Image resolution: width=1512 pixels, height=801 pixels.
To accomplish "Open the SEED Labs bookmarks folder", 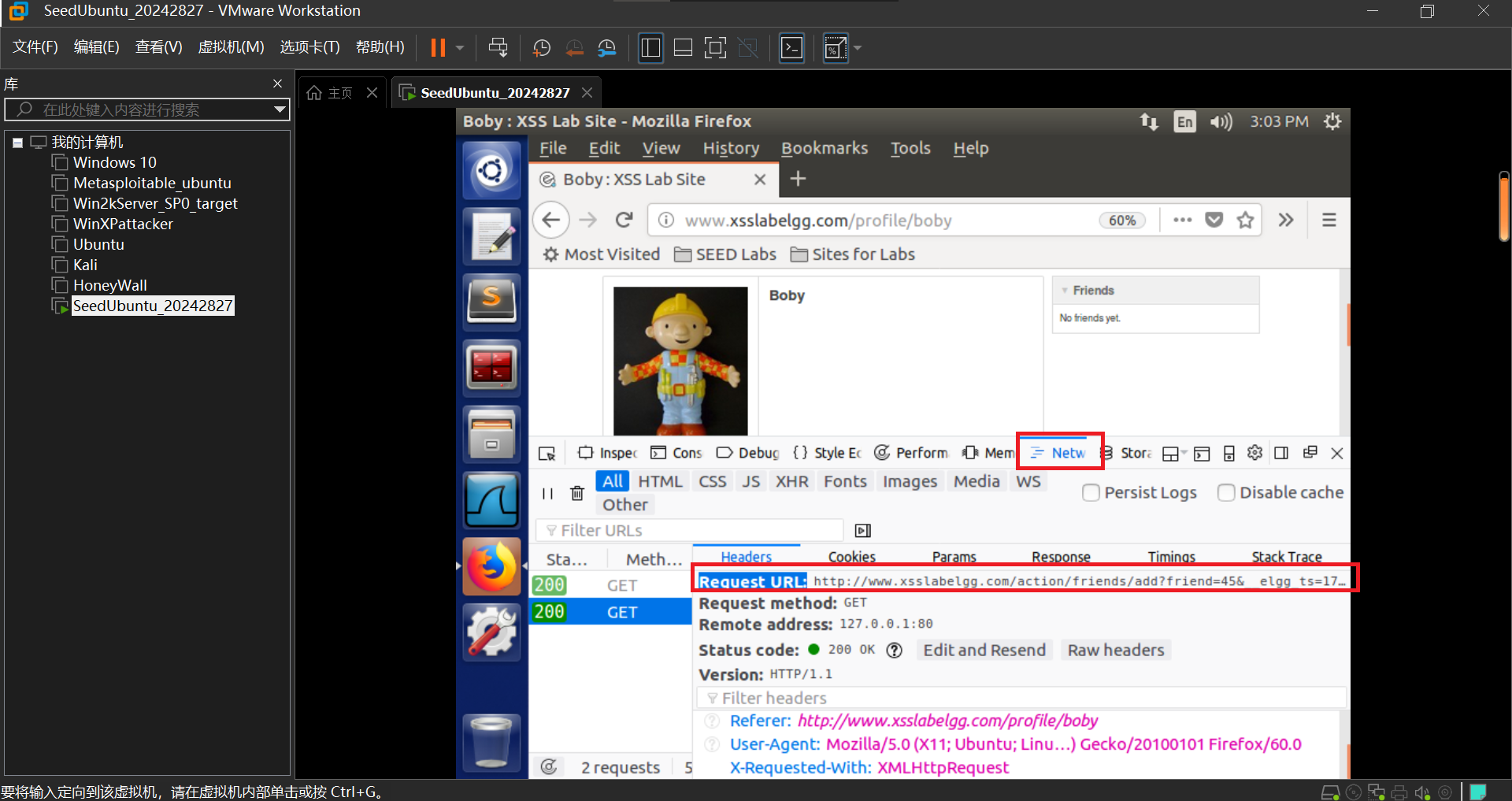I will (x=725, y=254).
